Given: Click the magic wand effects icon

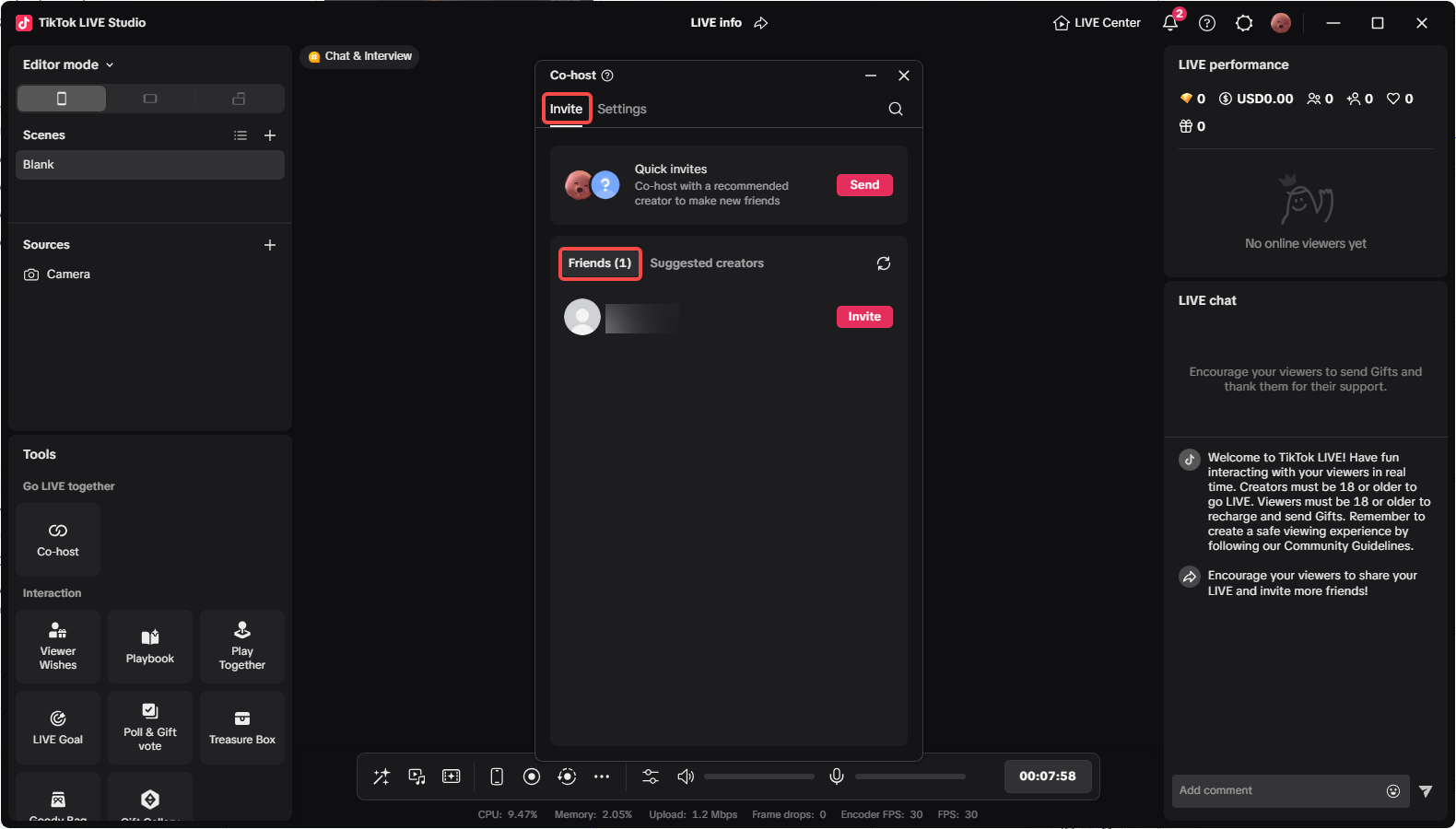Looking at the screenshot, I should tap(382, 776).
